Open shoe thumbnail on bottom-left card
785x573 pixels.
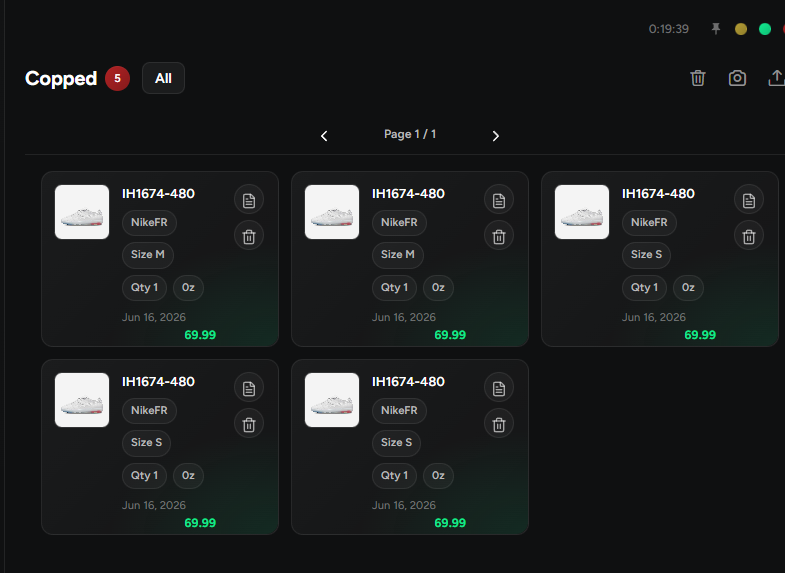click(x=82, y=400)
